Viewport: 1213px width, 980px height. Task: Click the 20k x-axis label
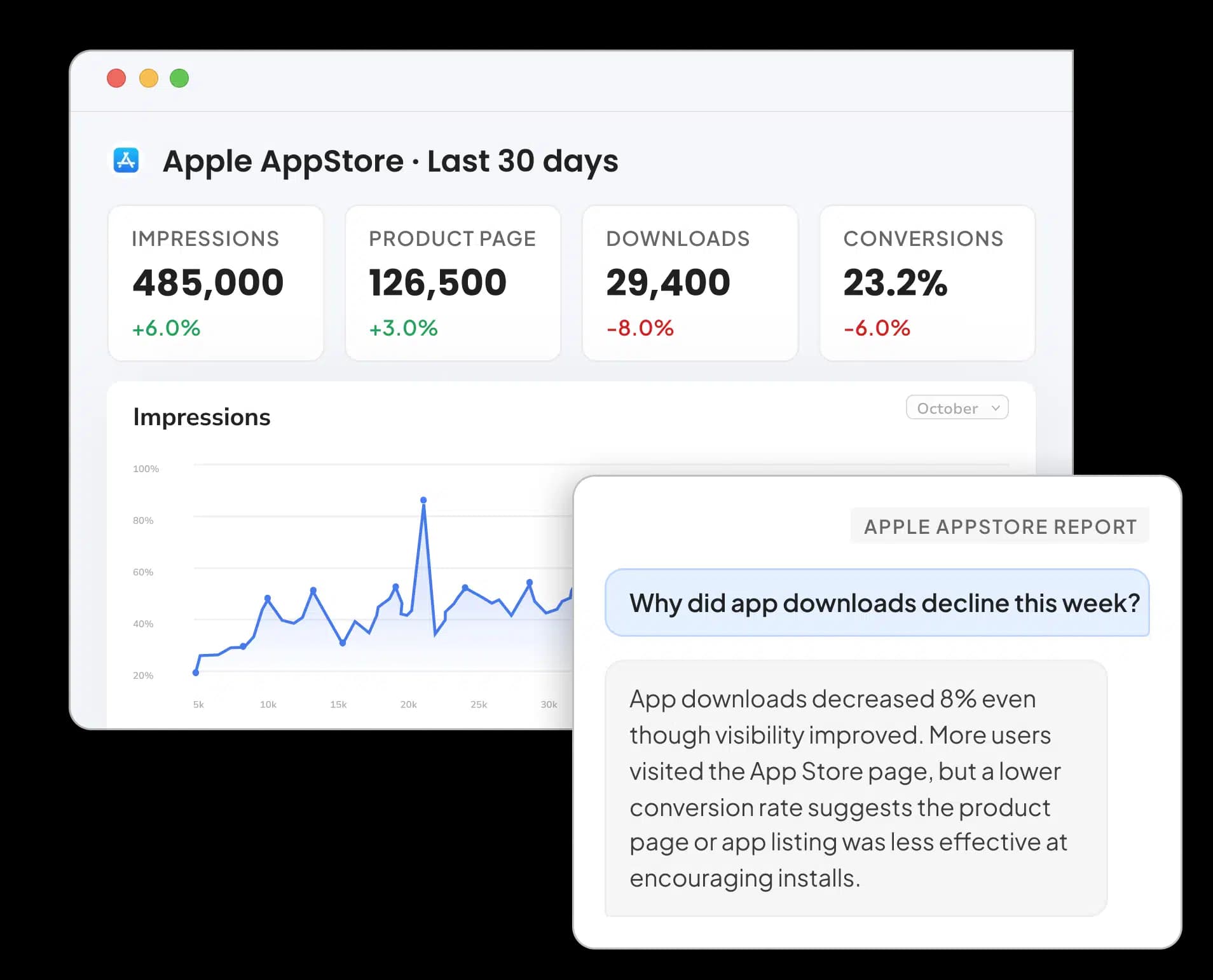point(408,704)
